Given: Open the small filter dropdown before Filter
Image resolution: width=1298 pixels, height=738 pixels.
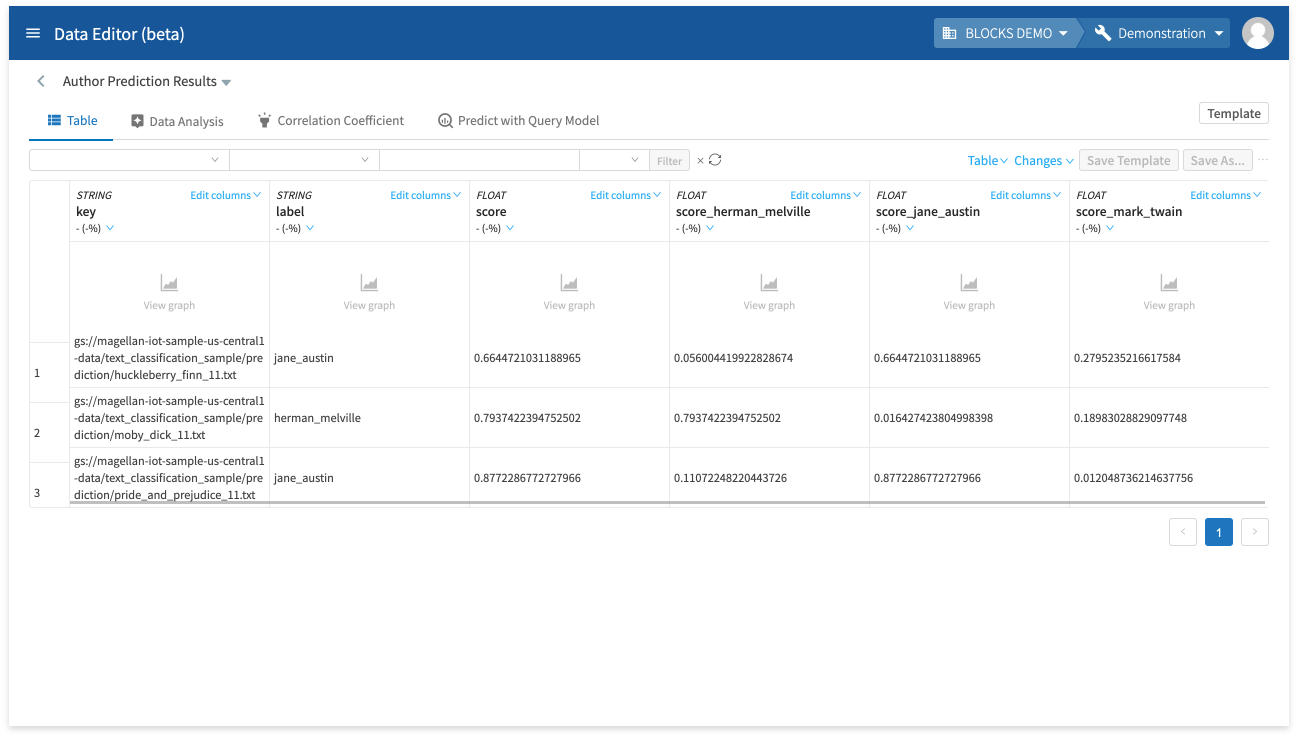Looking at the screenshot, I should click(x=614, y=160).
